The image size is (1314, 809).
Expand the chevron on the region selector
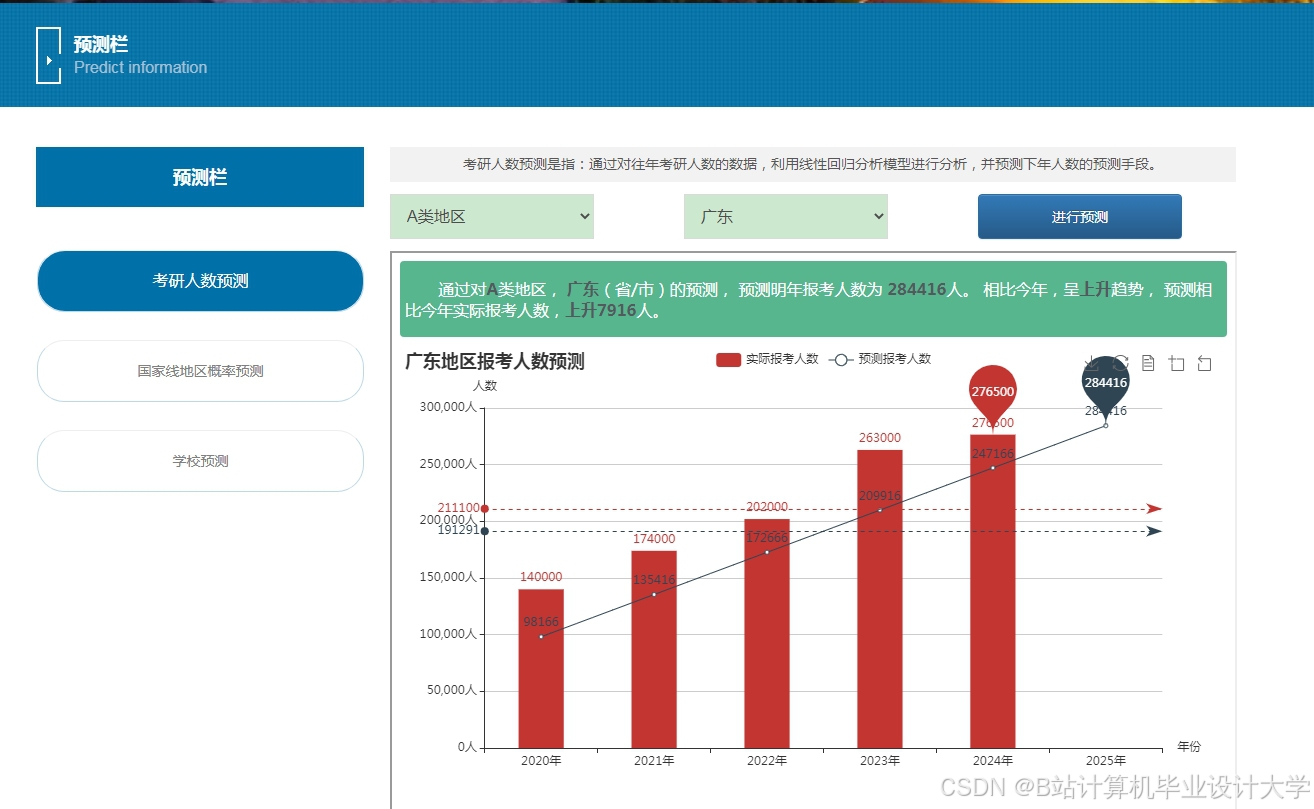[x=583, y=216]
